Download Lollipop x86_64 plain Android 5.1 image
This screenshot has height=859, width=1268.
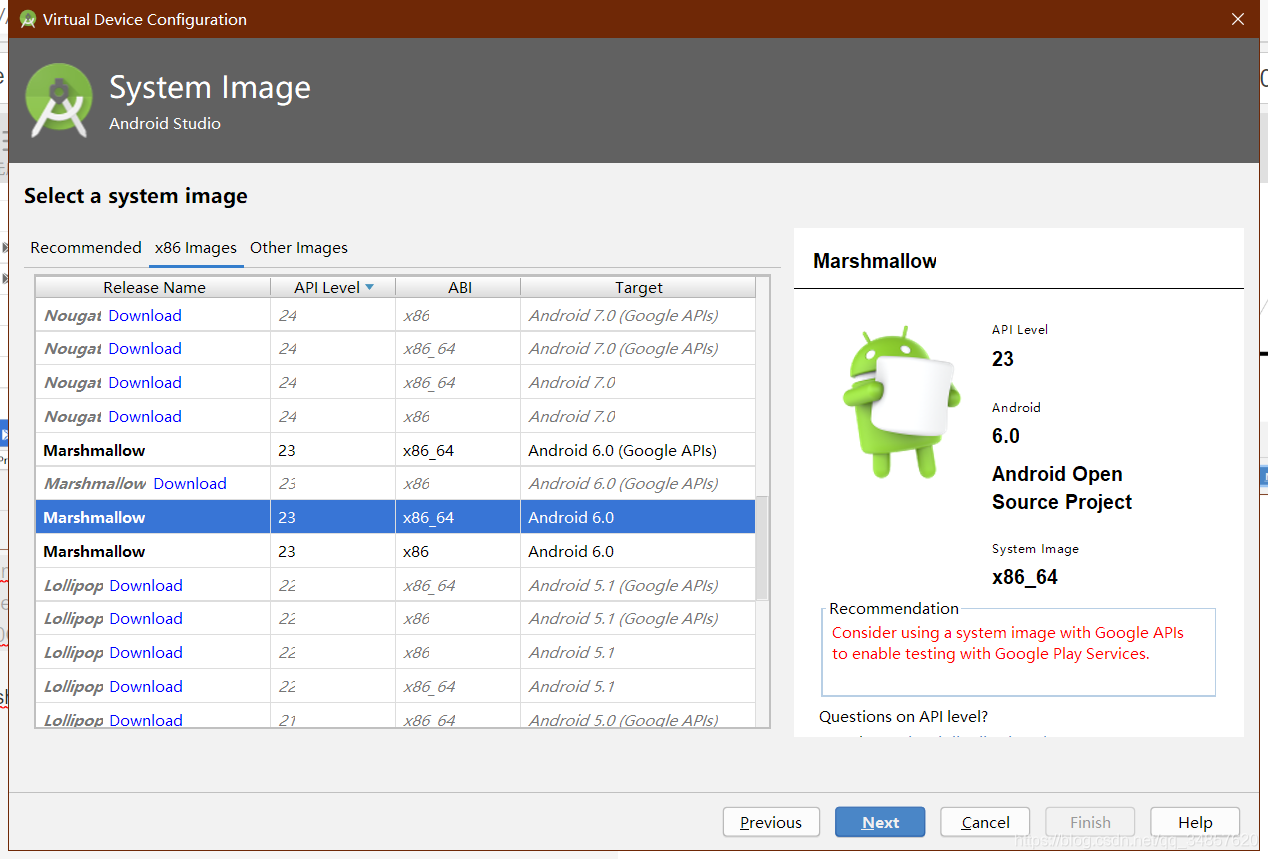point(146,687)
